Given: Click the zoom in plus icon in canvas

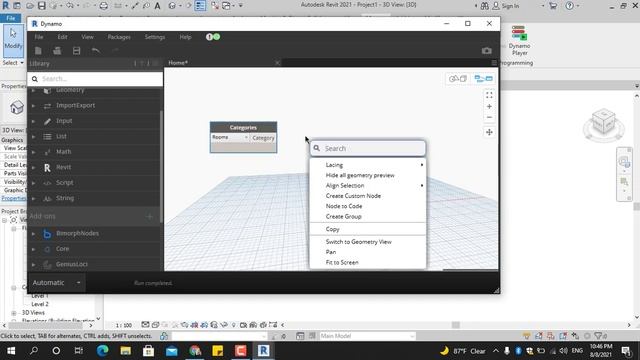Looking at the screenshot, I should point(489,107).
